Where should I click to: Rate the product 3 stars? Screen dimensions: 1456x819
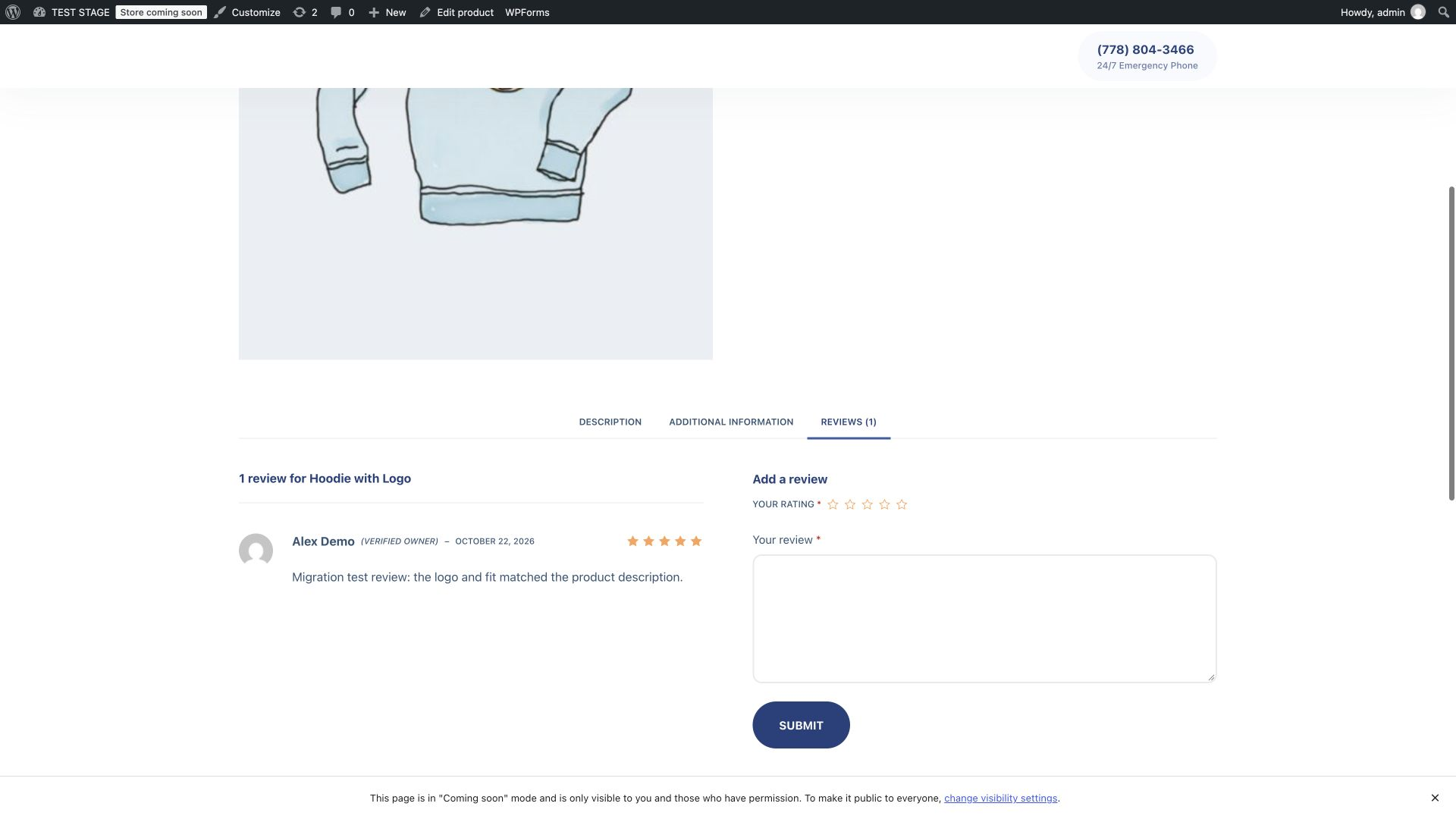(868, 504)
